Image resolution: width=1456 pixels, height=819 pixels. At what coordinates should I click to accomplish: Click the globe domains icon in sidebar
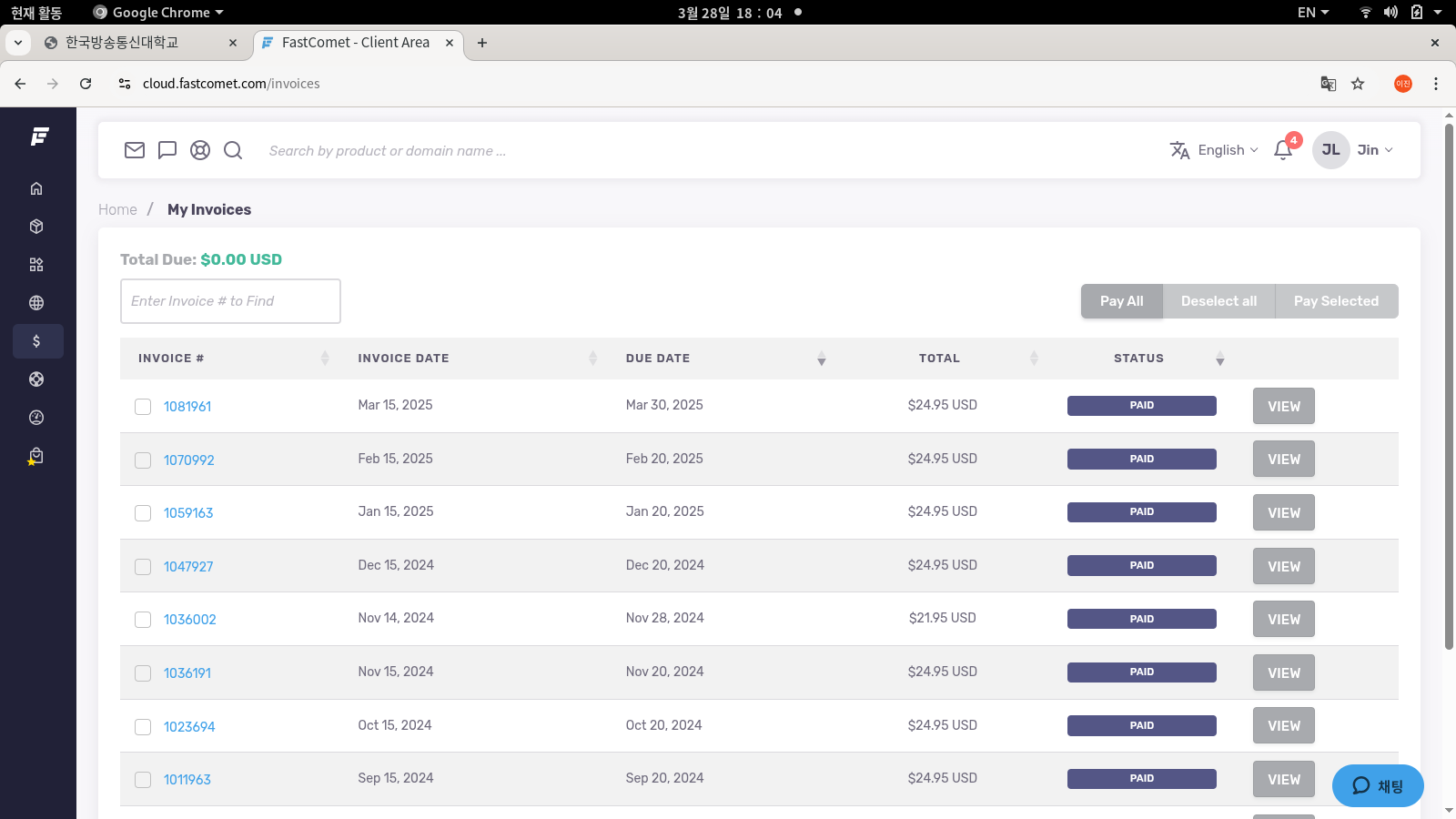[x=36, y=303]
